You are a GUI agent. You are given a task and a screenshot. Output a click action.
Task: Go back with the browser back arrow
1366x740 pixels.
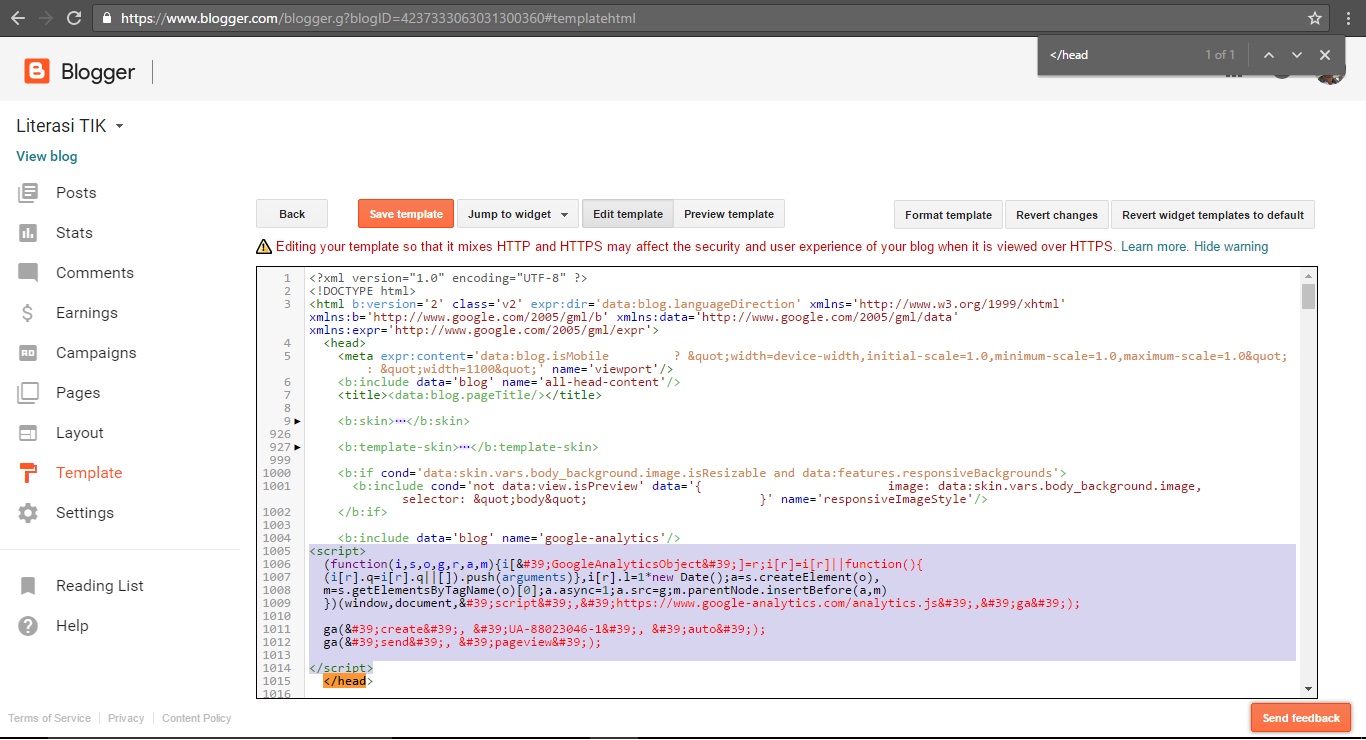[18, 18]
